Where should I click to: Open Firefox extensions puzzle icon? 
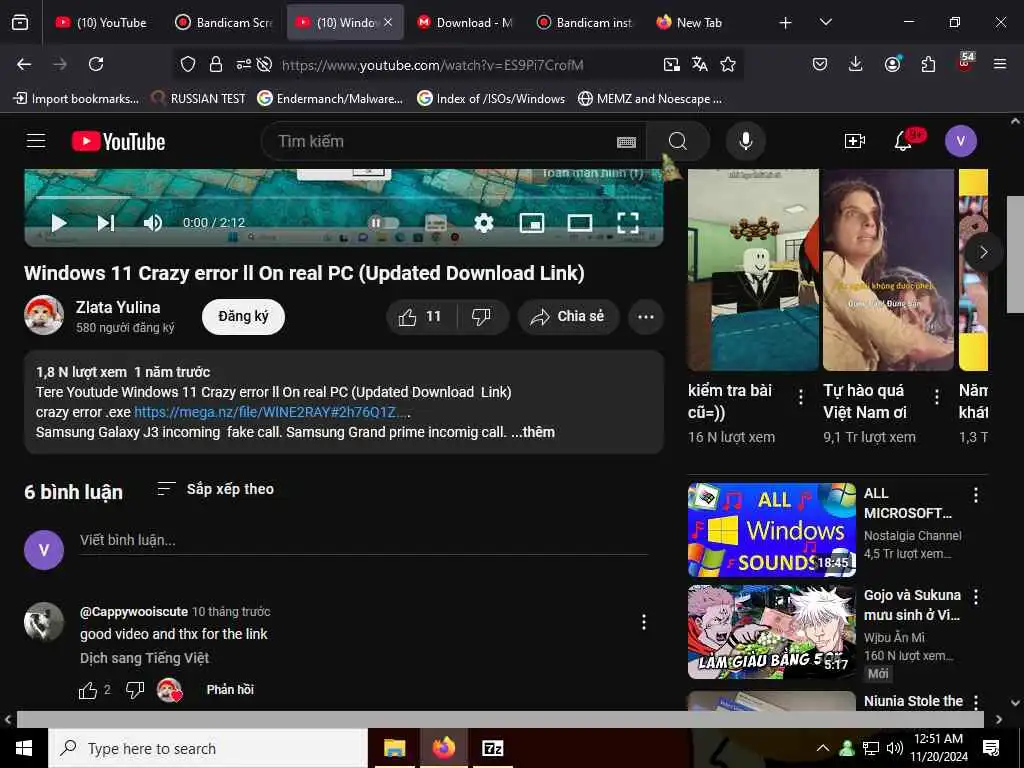tap(928, 64)
